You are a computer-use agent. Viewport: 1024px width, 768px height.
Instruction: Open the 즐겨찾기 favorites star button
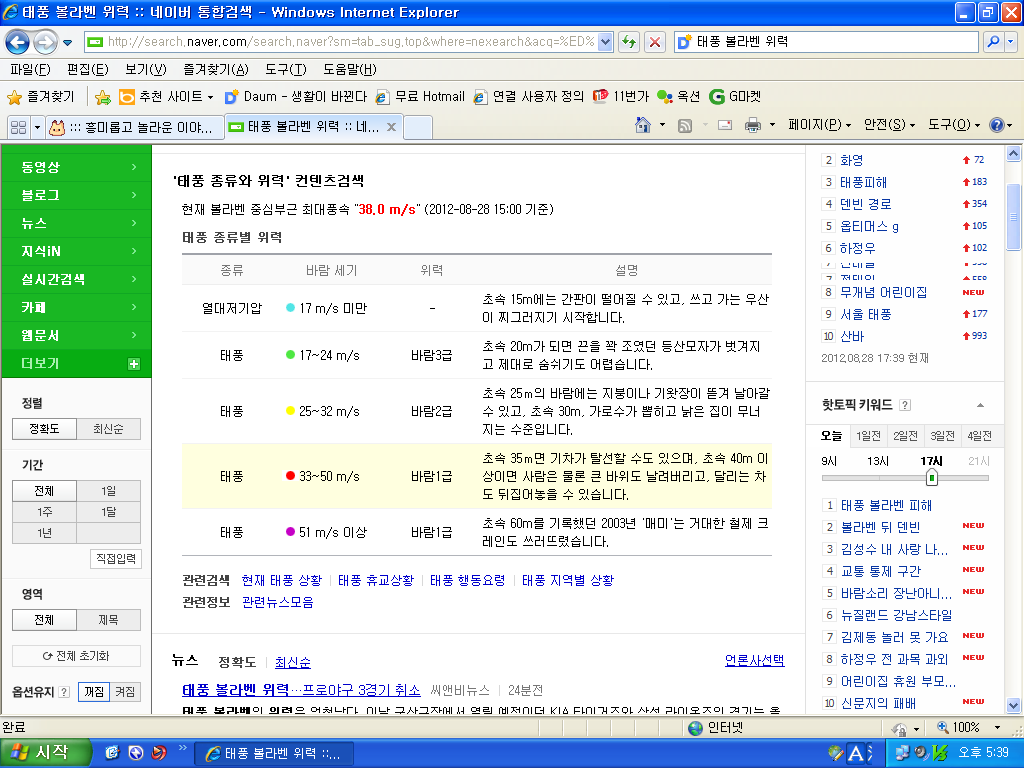41,97
